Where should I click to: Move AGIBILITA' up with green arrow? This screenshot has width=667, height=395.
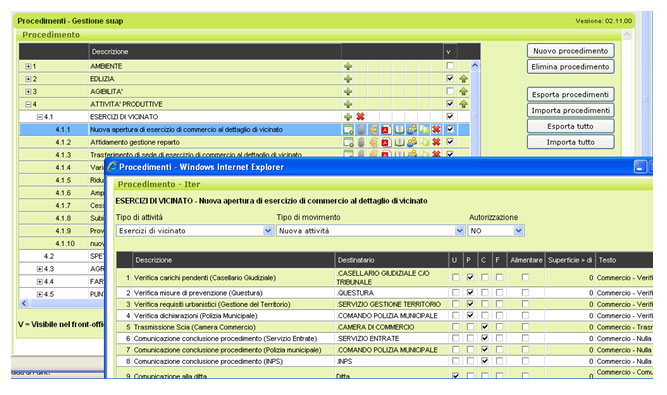(463, 91)
